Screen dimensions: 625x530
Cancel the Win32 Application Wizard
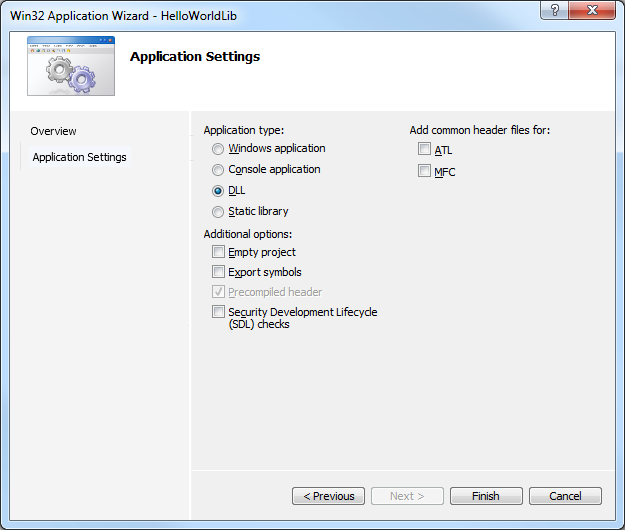click(565, 496)
